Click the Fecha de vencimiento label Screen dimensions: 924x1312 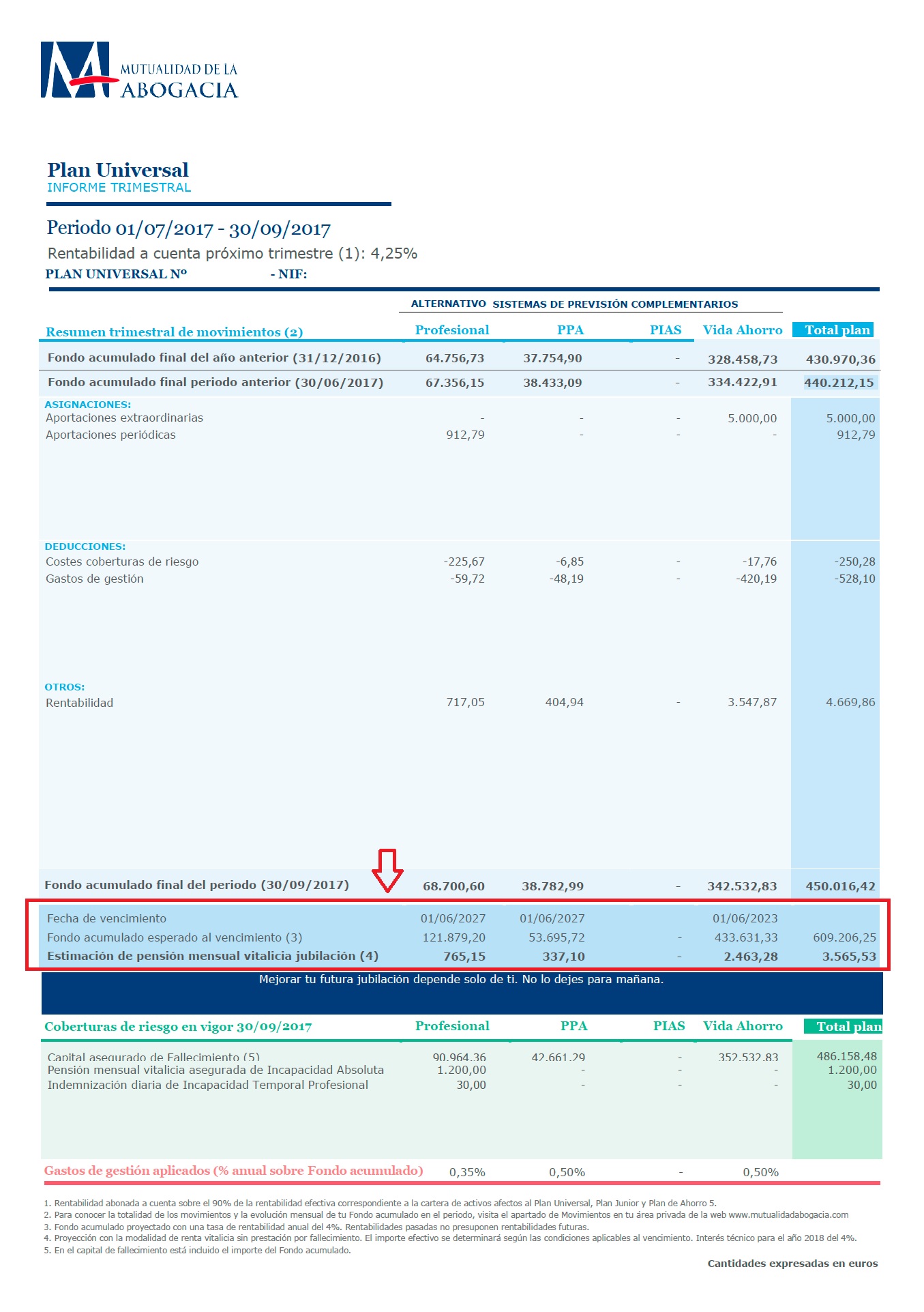pos(106,918)
